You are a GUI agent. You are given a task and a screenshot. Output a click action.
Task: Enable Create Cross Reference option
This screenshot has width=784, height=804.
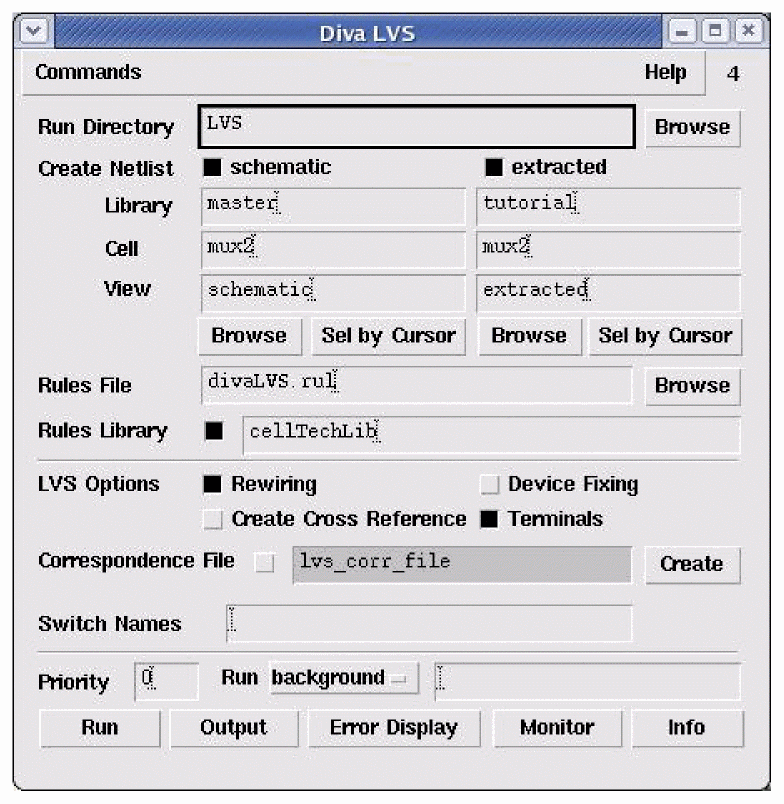point(213,519)
